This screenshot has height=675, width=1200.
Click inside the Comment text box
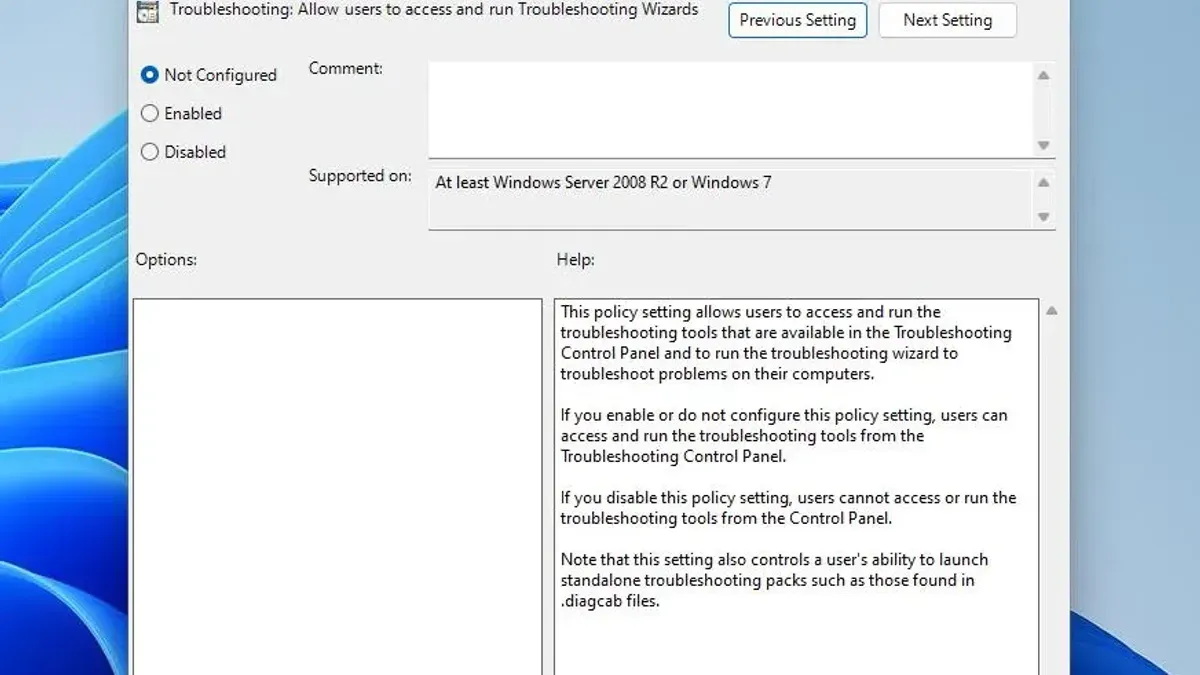[x=730, y=109]
